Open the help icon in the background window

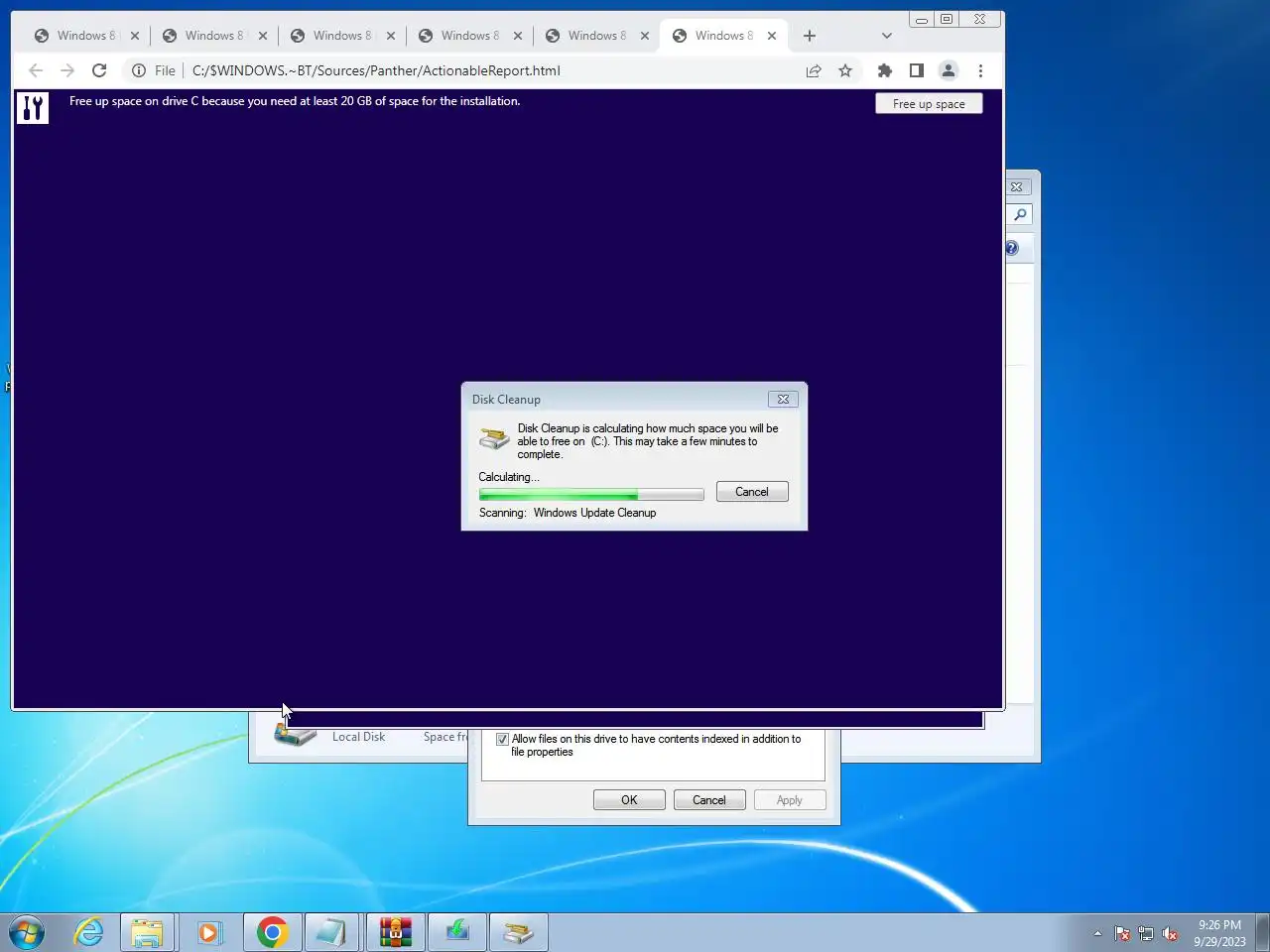(x=1012, y=249)
